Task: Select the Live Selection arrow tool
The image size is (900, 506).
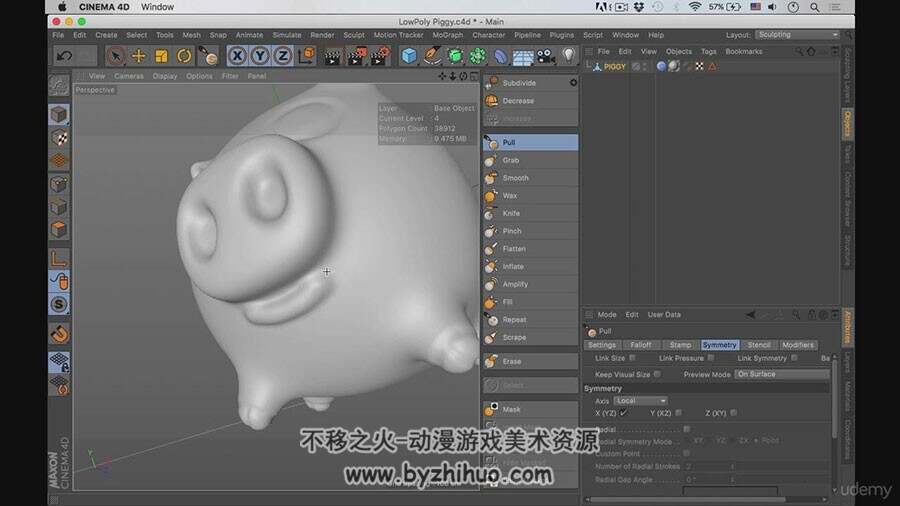Action: 115,56
